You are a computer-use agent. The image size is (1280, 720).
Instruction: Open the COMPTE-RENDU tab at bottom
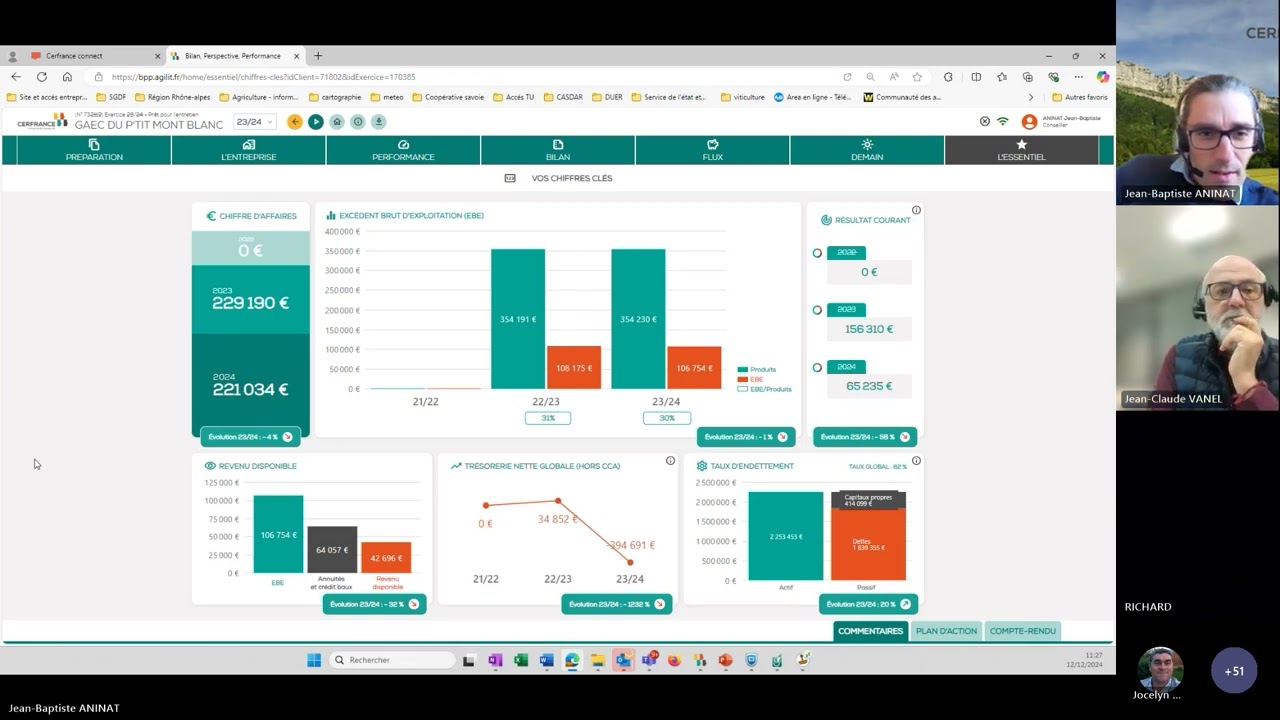pos(1022,631)
